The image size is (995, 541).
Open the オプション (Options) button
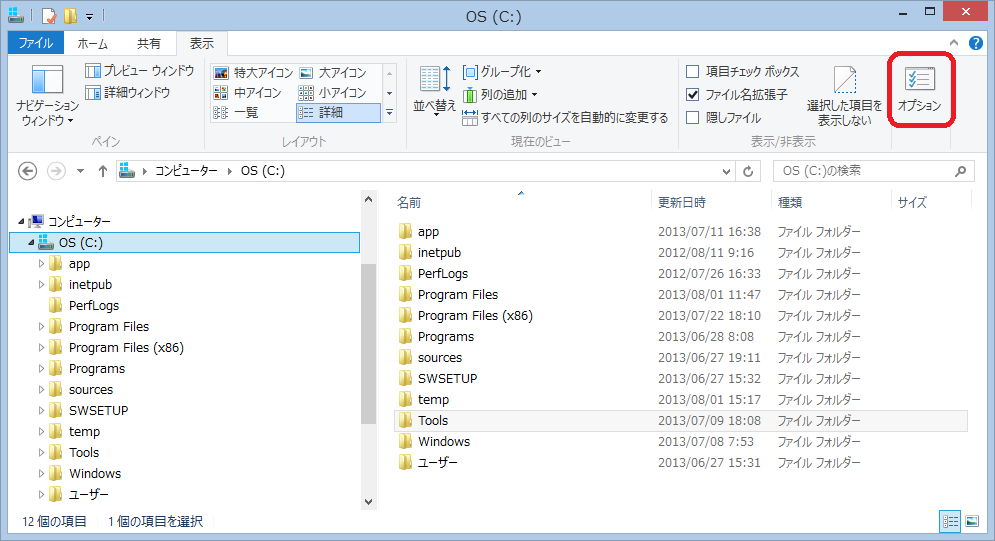tap(919, 89)
